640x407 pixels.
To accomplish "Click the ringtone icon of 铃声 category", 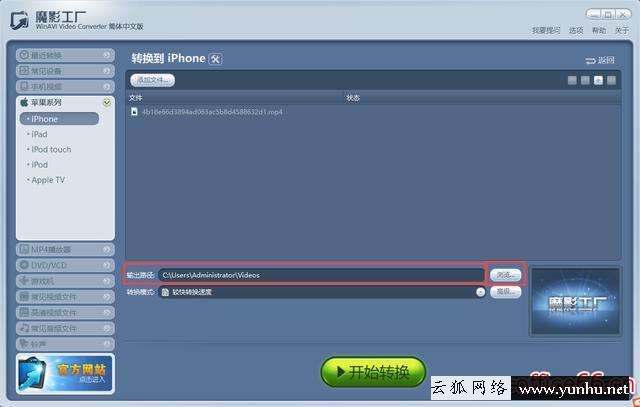I will [x=24, y=344].
